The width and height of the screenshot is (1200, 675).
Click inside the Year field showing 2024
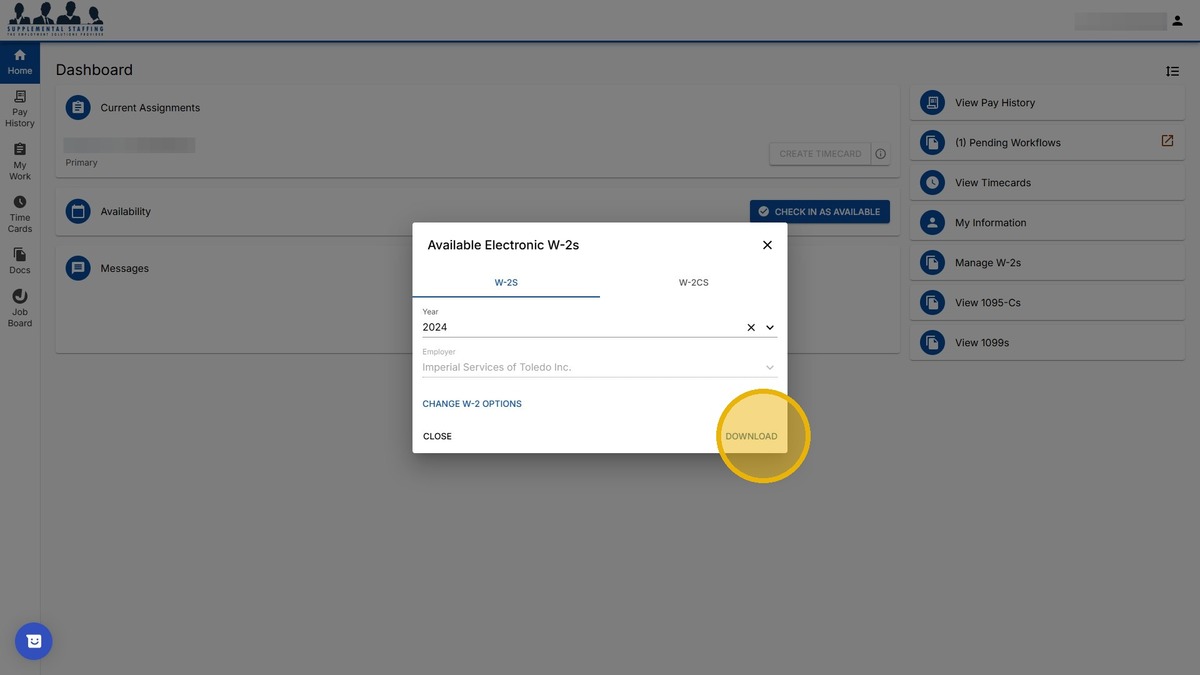coord(580,328)
